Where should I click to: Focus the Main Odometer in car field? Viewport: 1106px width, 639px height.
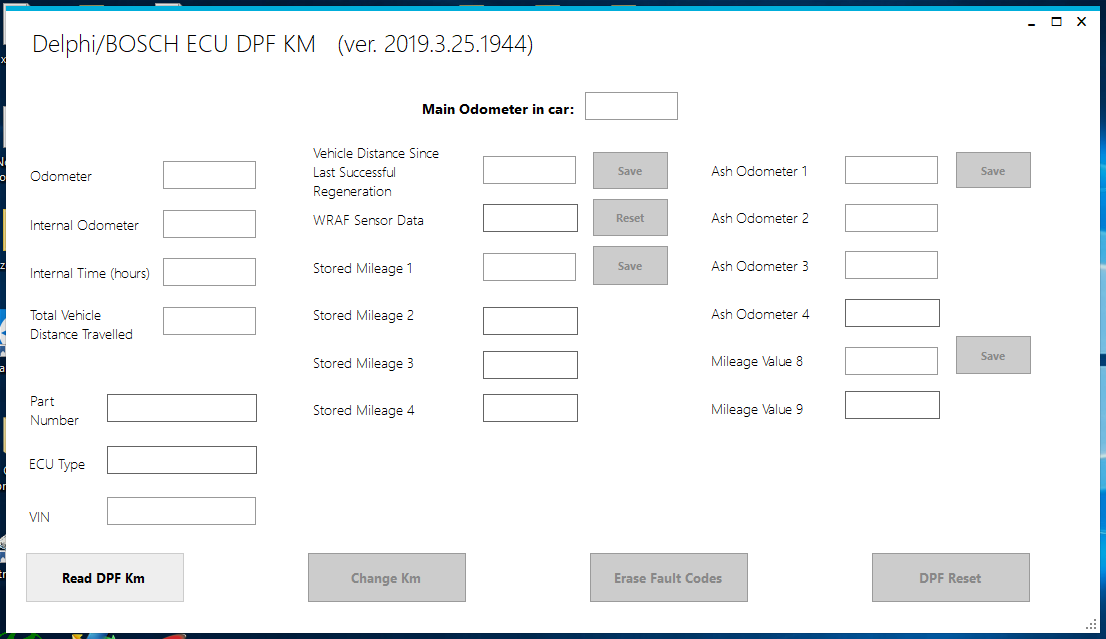[x=631, y=106]
